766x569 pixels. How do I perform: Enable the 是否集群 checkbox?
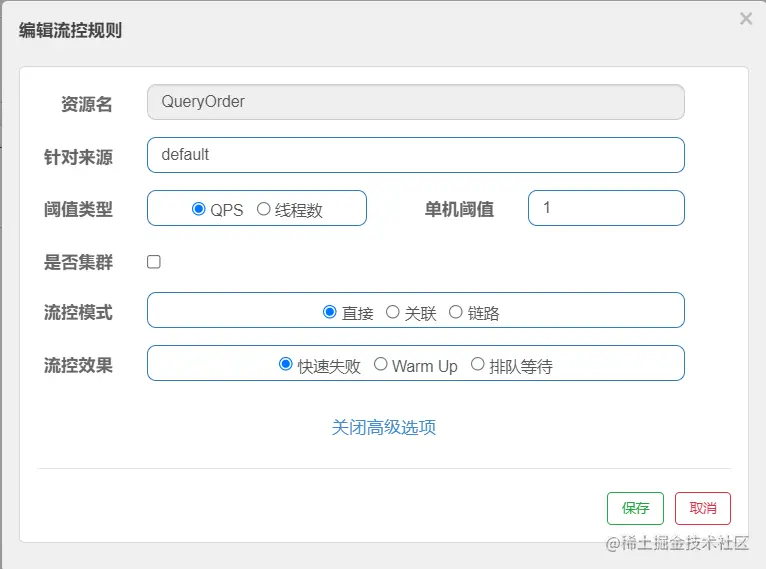(154, 262)
